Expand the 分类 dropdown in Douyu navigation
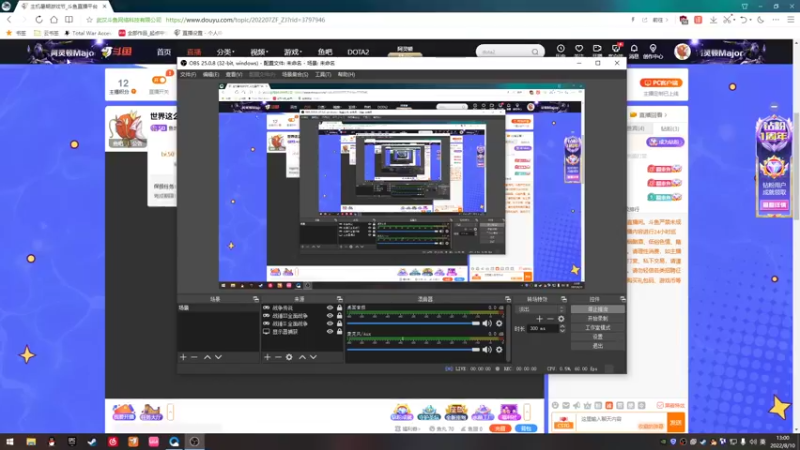 (x=225, y=52)
